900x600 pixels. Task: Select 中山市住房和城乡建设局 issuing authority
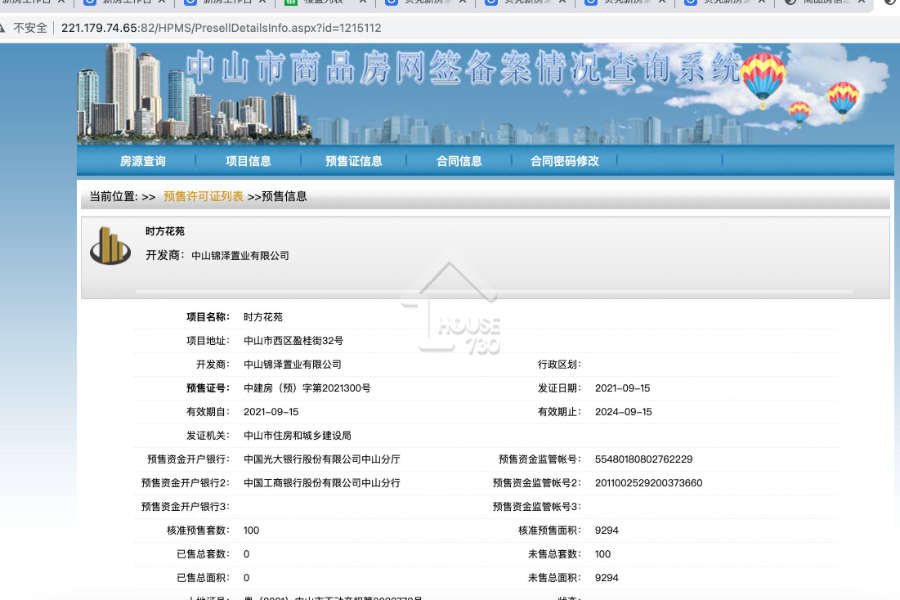point(297,436)
